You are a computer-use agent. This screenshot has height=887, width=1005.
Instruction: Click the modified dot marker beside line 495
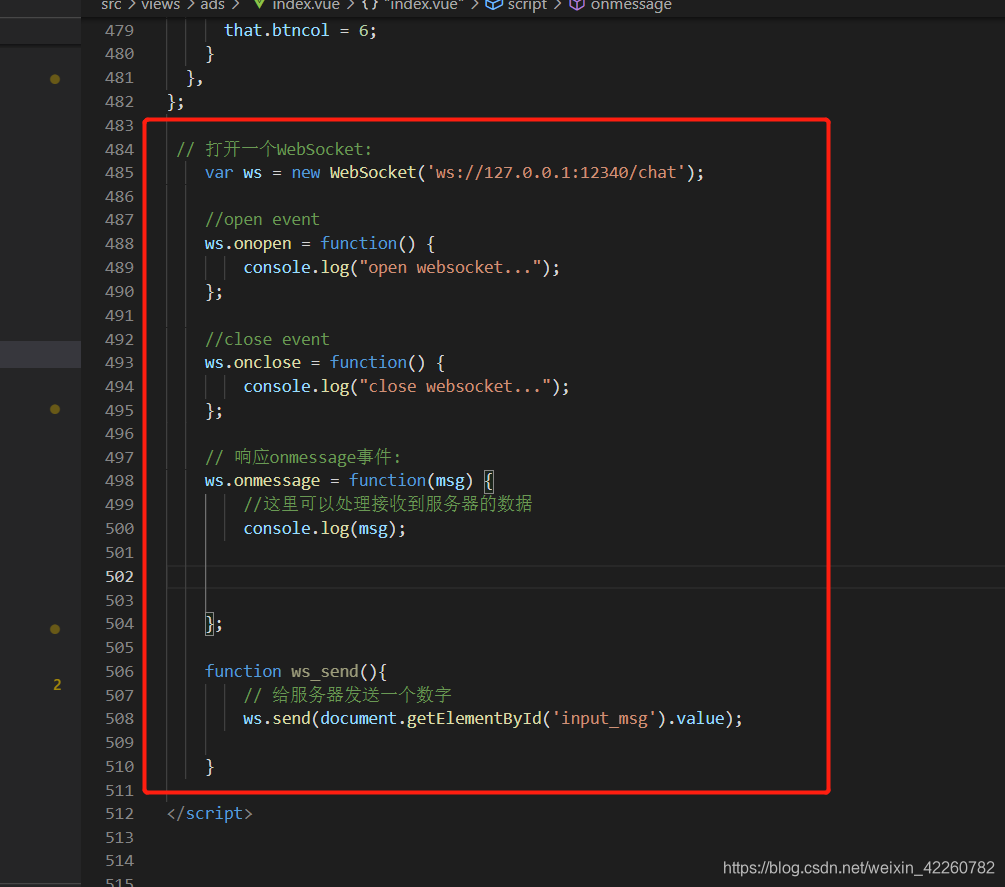(55, 410)
